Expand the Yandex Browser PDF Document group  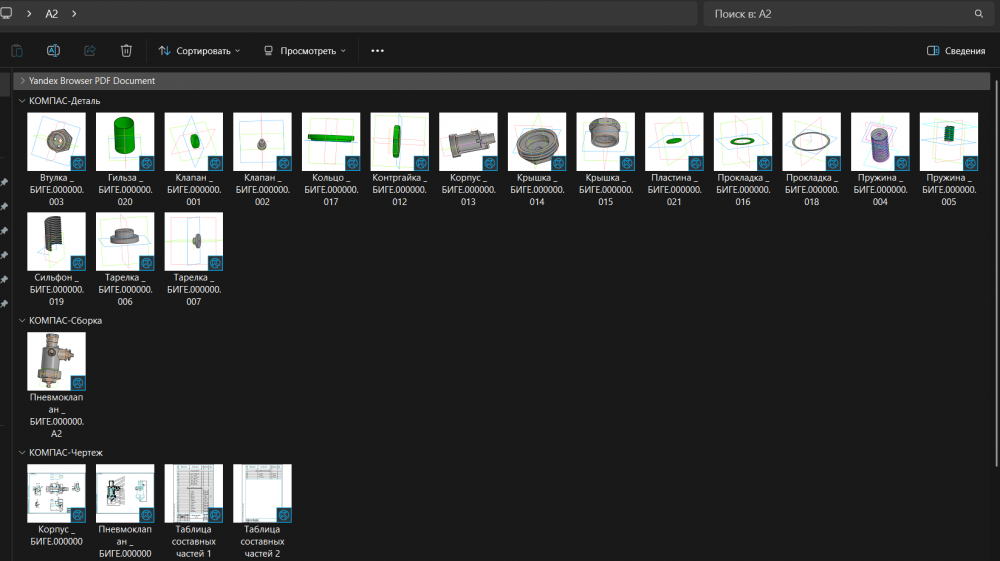point(22,81)
